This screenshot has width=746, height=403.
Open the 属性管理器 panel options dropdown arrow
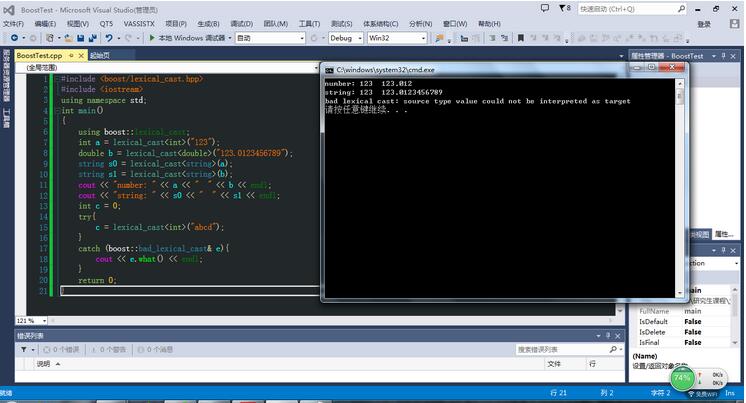point(714,56)
